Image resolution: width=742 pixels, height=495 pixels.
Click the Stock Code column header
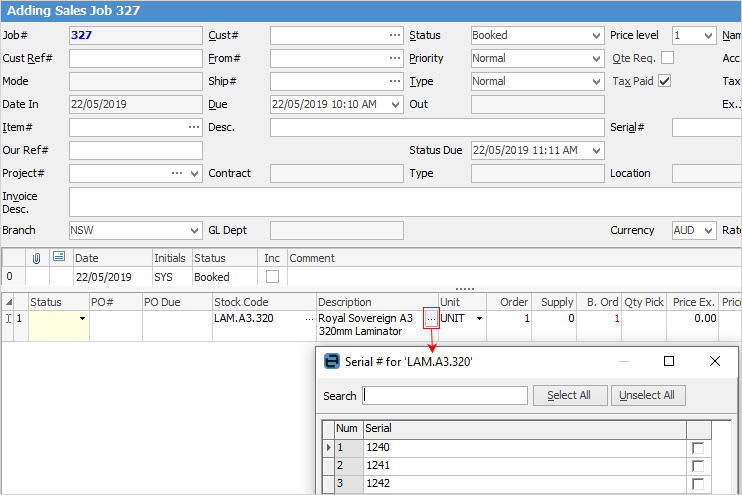pos(263,302)
